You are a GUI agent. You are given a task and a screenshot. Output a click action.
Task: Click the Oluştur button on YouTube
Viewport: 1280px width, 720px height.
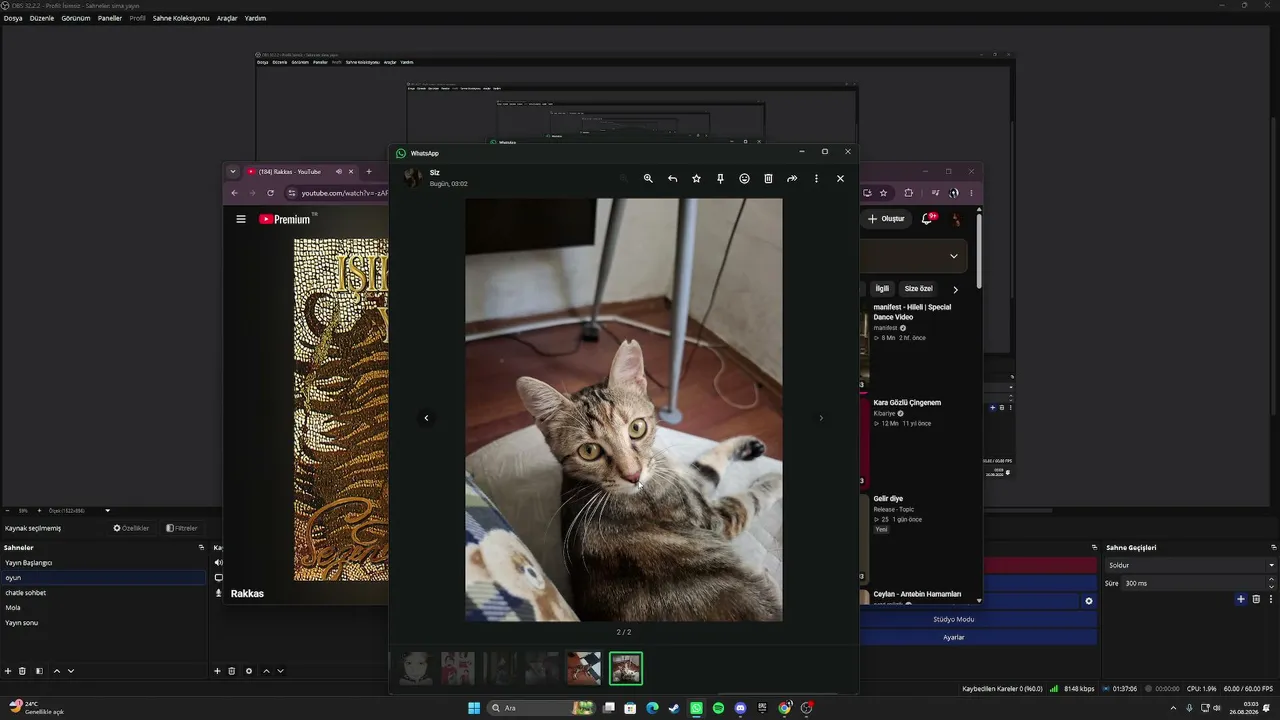886,219
